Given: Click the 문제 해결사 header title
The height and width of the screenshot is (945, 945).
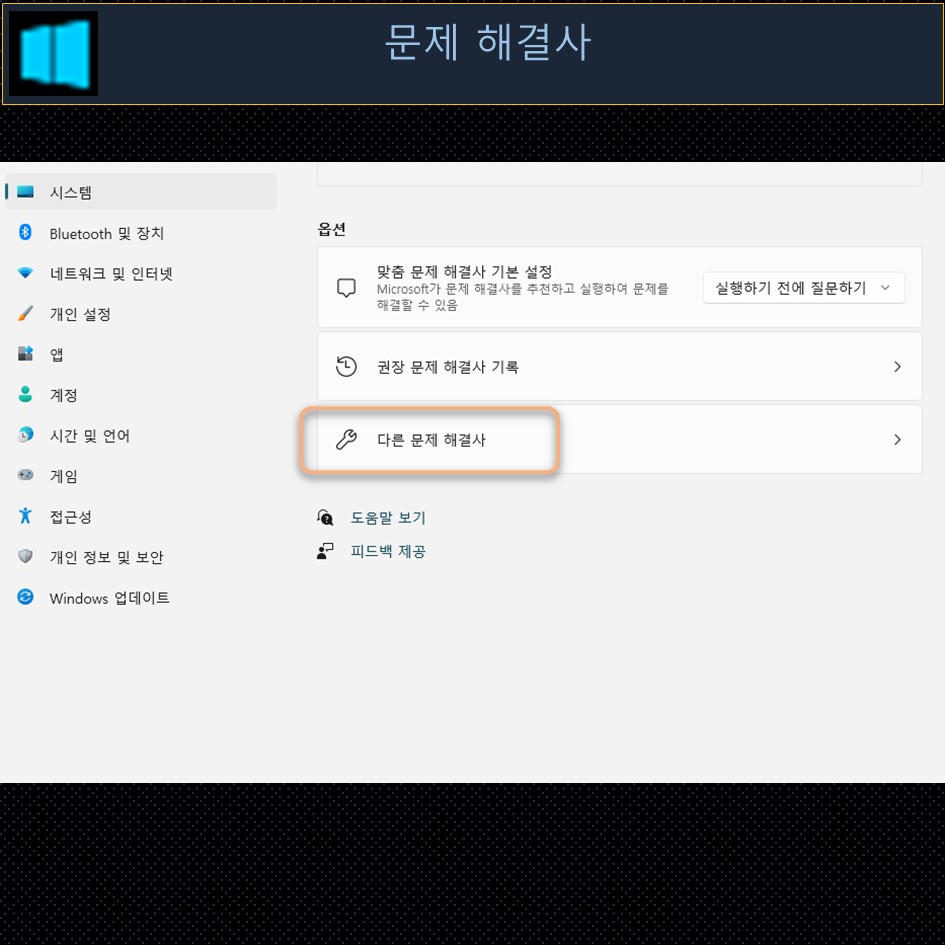Looking at the screenshot, I should click(488, 42).
